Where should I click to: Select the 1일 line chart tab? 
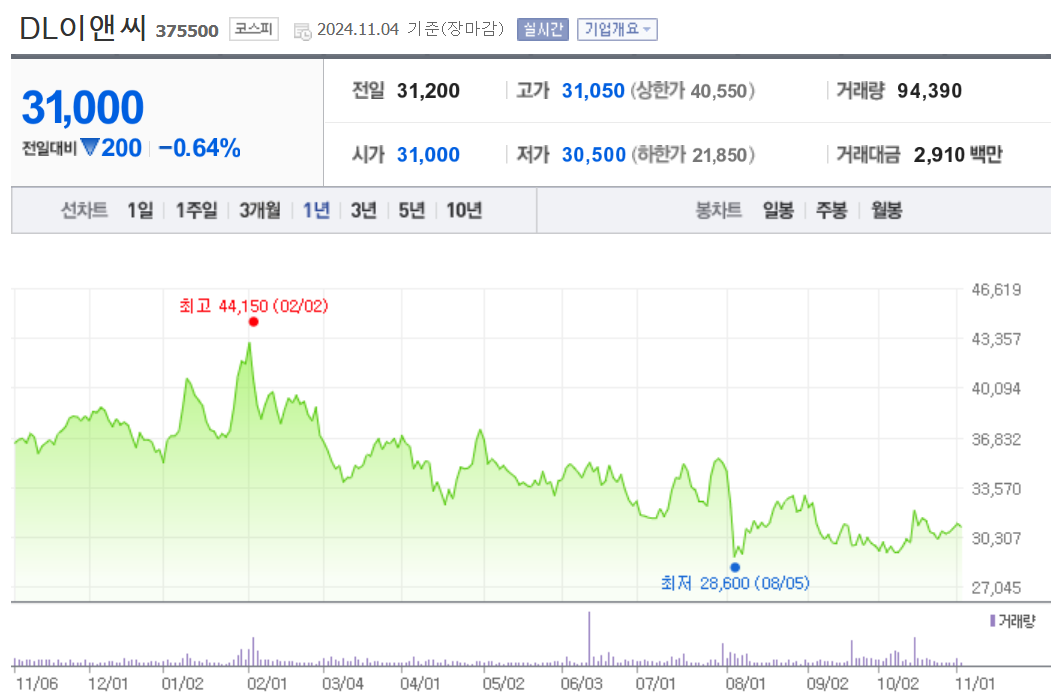(140, 211)
